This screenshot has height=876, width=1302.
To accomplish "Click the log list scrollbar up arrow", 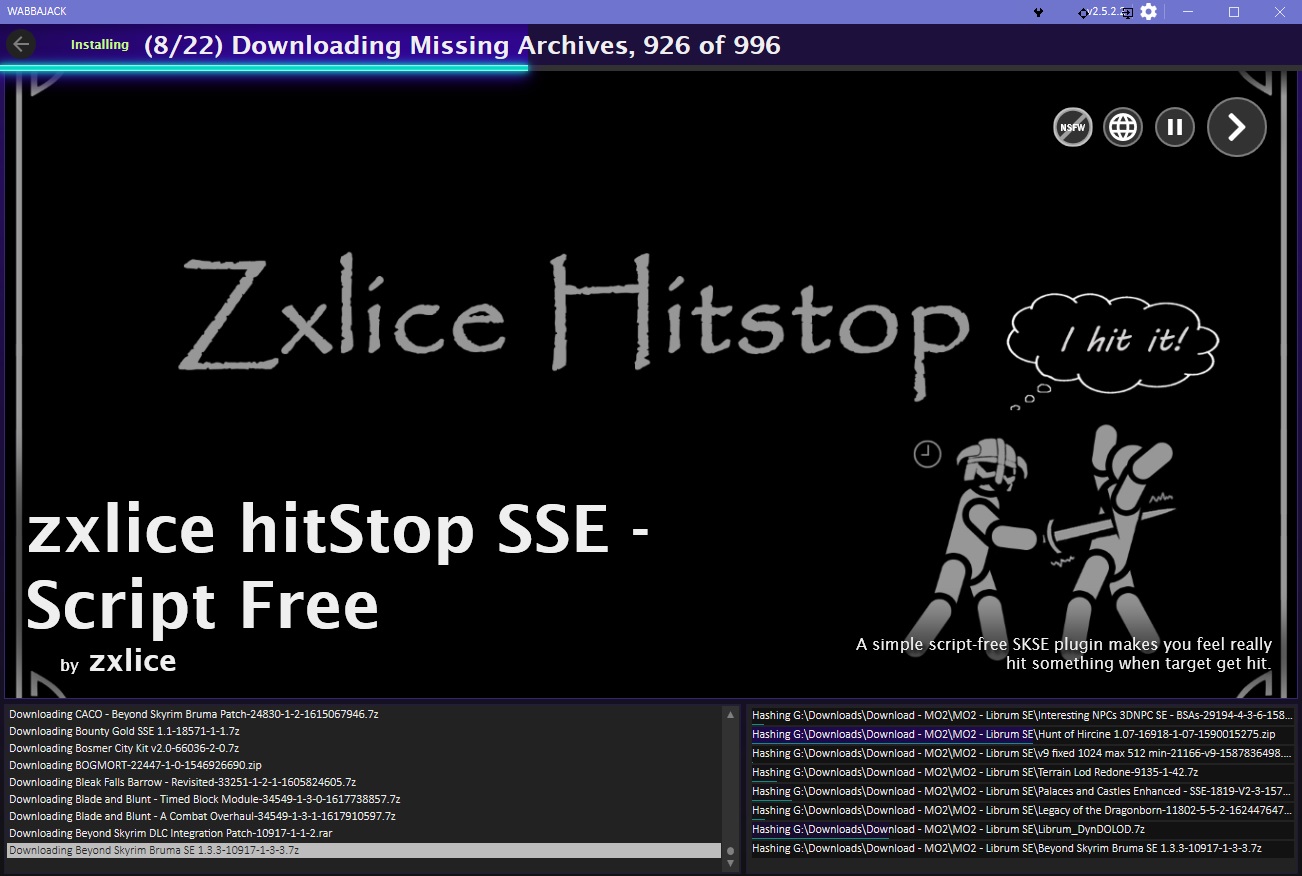I will point(730,714).
